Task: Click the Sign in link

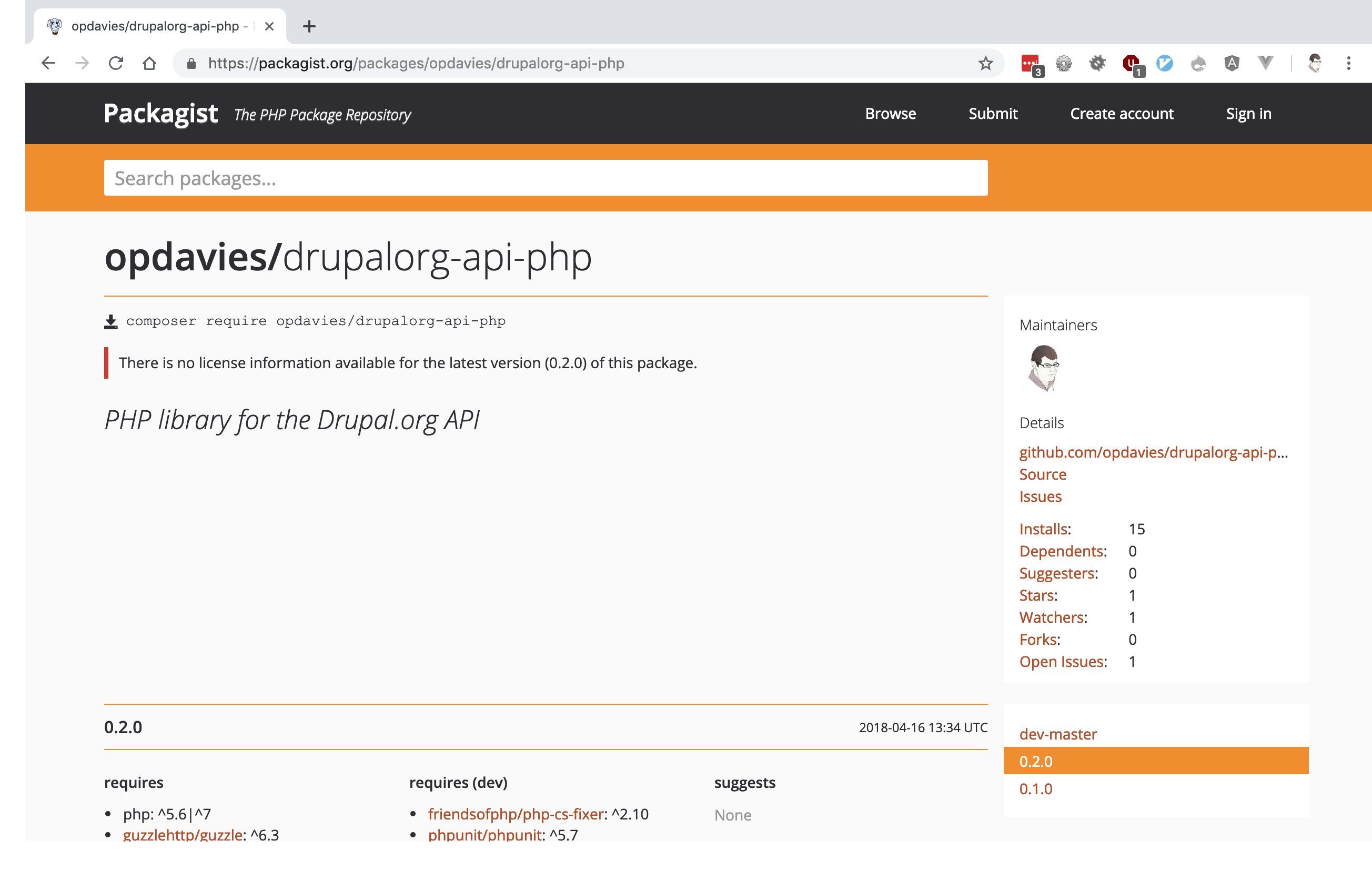Action: [1248, 114]
